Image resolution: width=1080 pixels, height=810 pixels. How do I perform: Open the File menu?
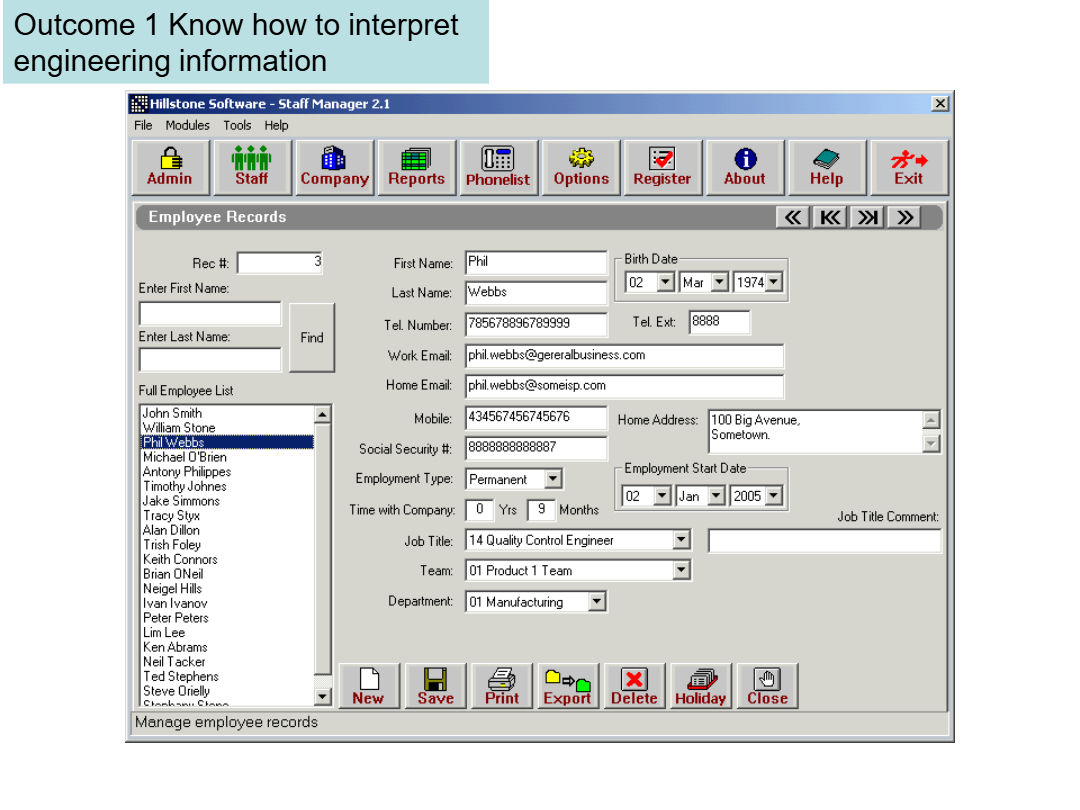pos(143,125)
